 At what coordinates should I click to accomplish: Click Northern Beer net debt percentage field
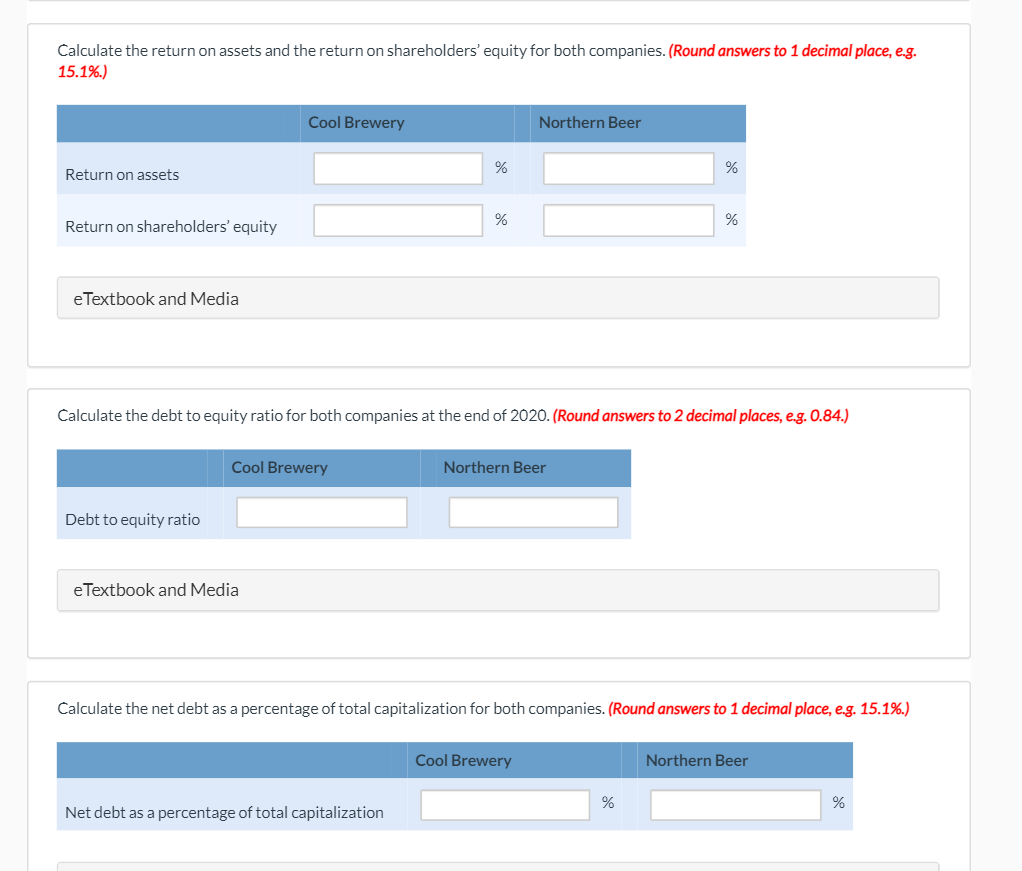(735, 805)
